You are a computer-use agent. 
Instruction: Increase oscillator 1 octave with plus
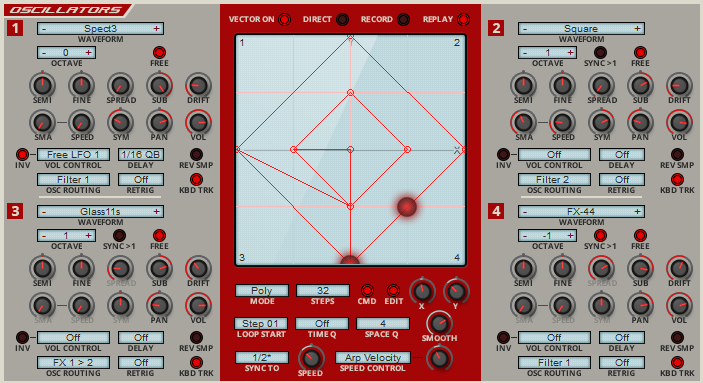(89, 53)
